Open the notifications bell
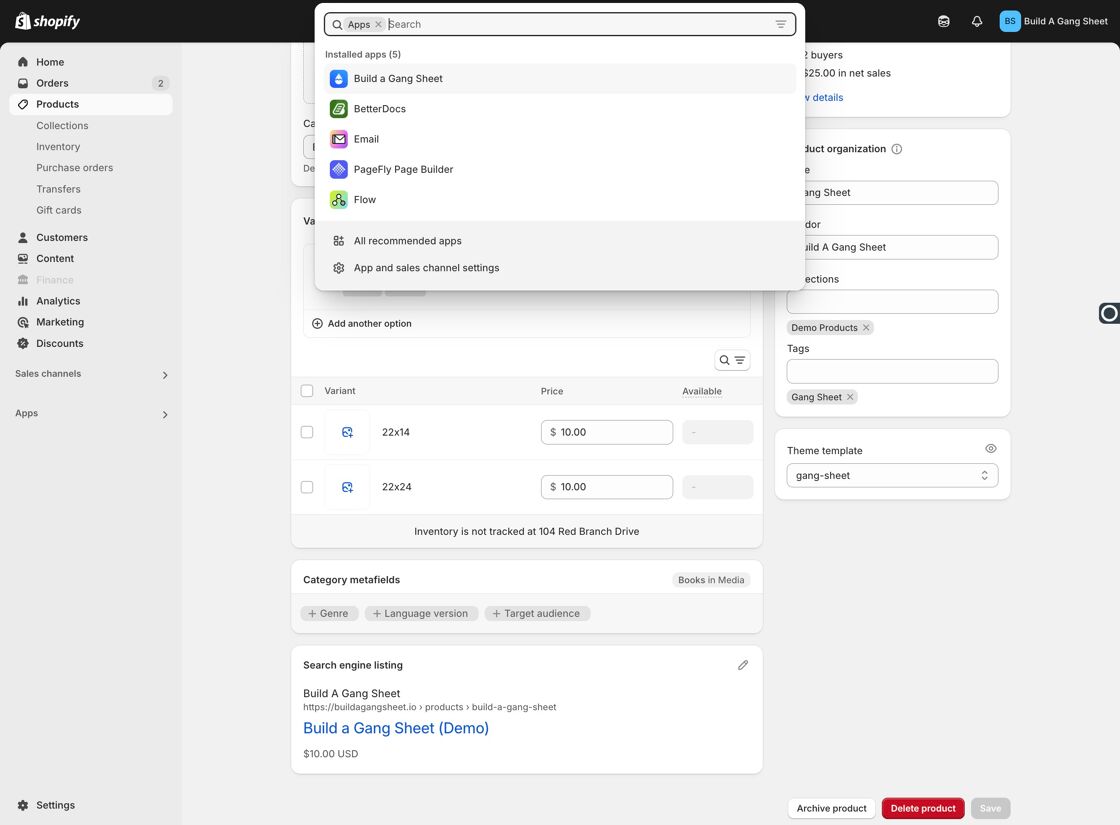 [x=976, y=21]
